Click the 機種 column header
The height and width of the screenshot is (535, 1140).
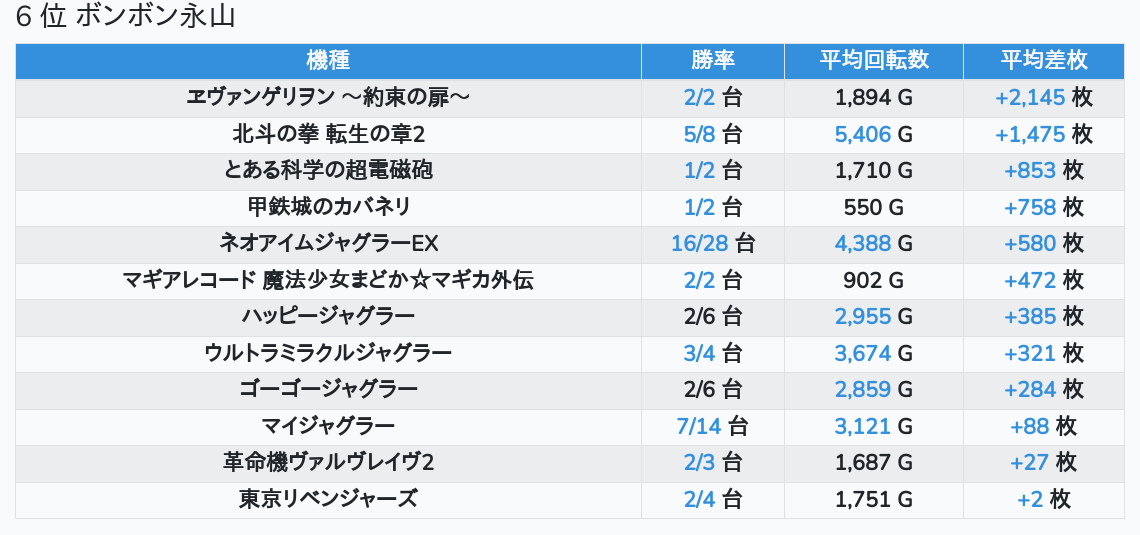click(x=328, y=60)
